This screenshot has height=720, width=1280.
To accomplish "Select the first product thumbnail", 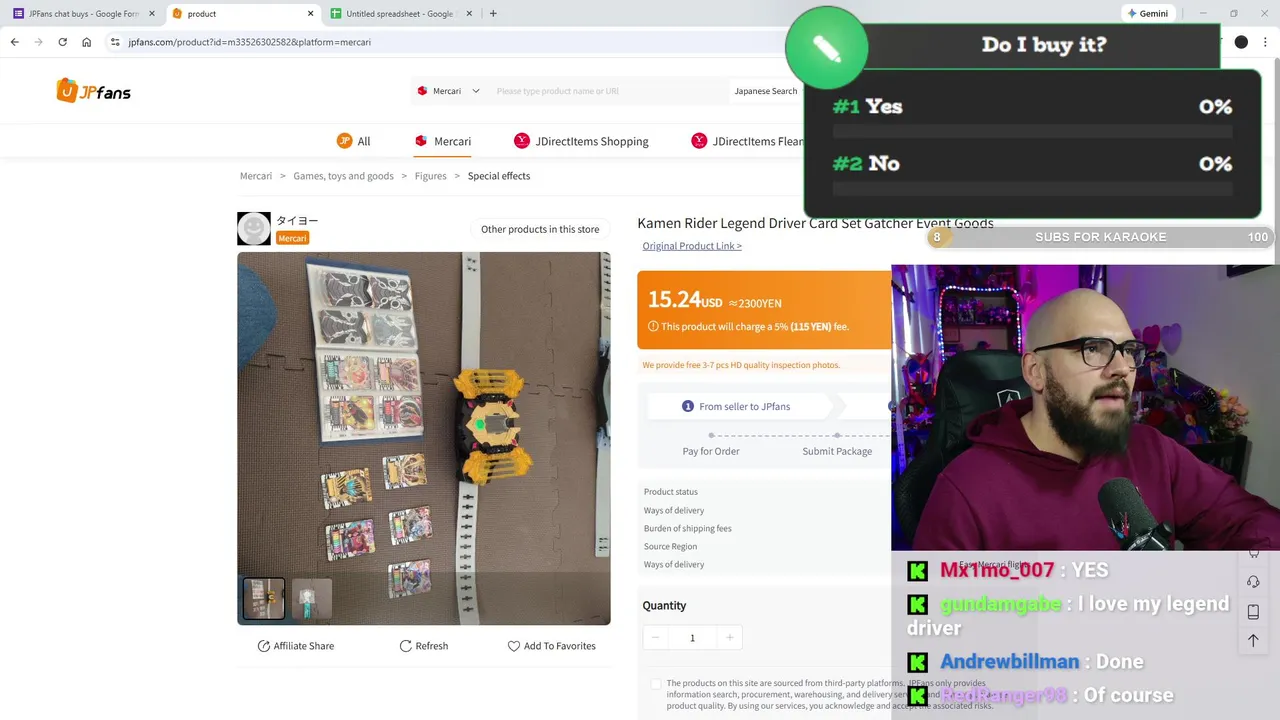I will [264, 598].
